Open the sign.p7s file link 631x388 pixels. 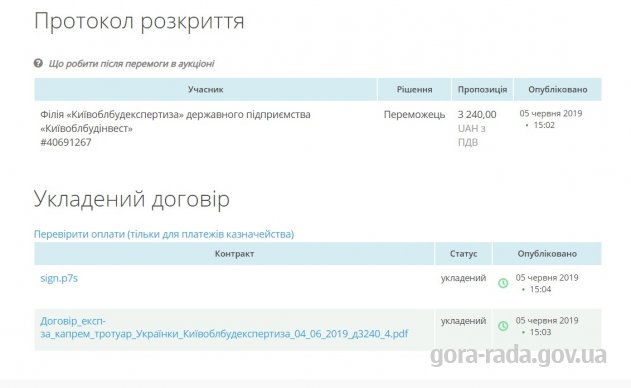(59, 278)
